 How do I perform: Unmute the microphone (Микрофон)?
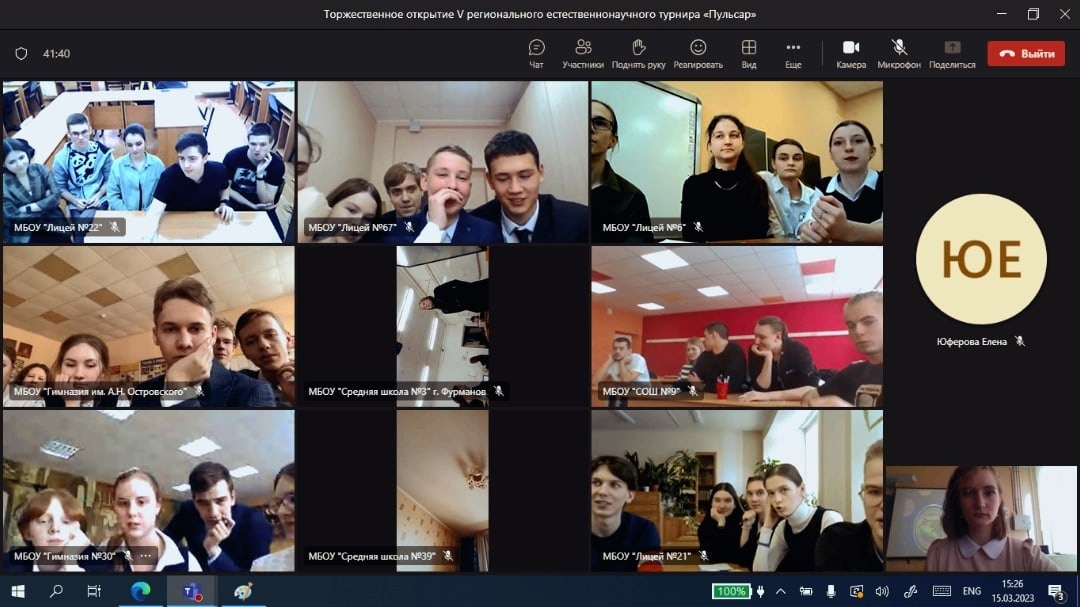[x=899, y=53]
